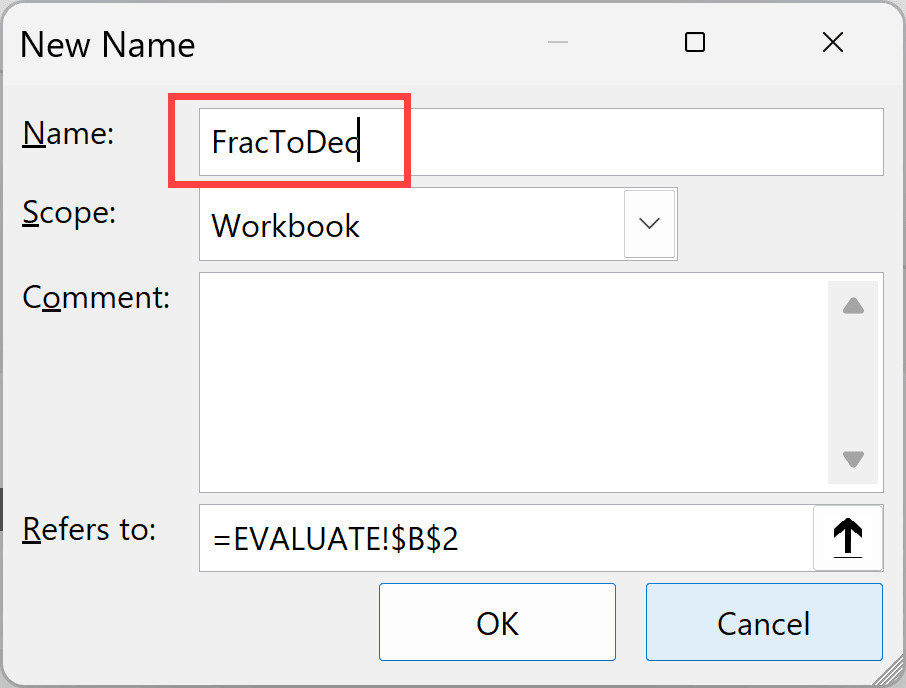The image size is (906, 688).
Task: Dismiss the dialog with Cancel
Action: 763,622
